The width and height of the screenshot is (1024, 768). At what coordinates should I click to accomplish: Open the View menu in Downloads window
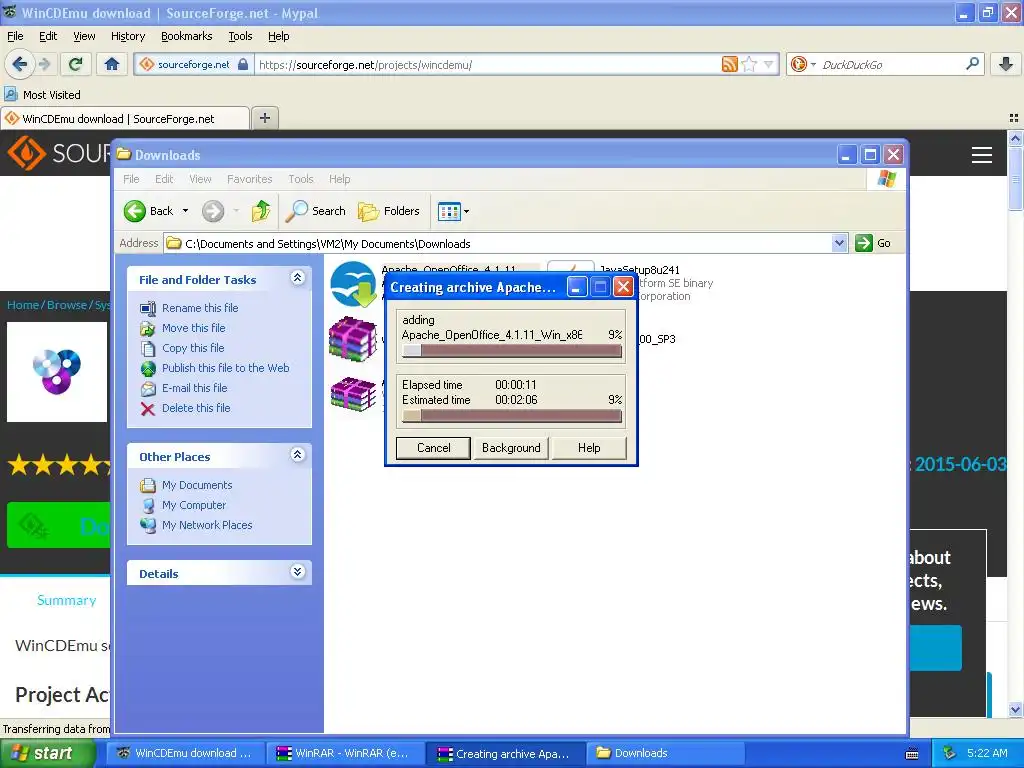click(200, 179)
